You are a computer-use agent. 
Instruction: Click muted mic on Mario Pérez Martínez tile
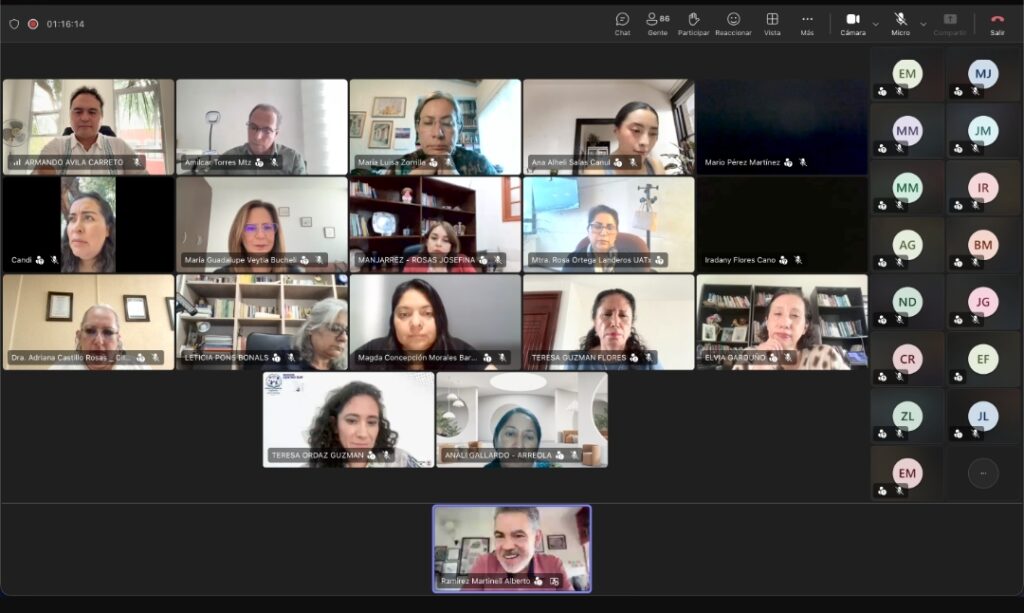pyautogui.click(x=803, y=163)
